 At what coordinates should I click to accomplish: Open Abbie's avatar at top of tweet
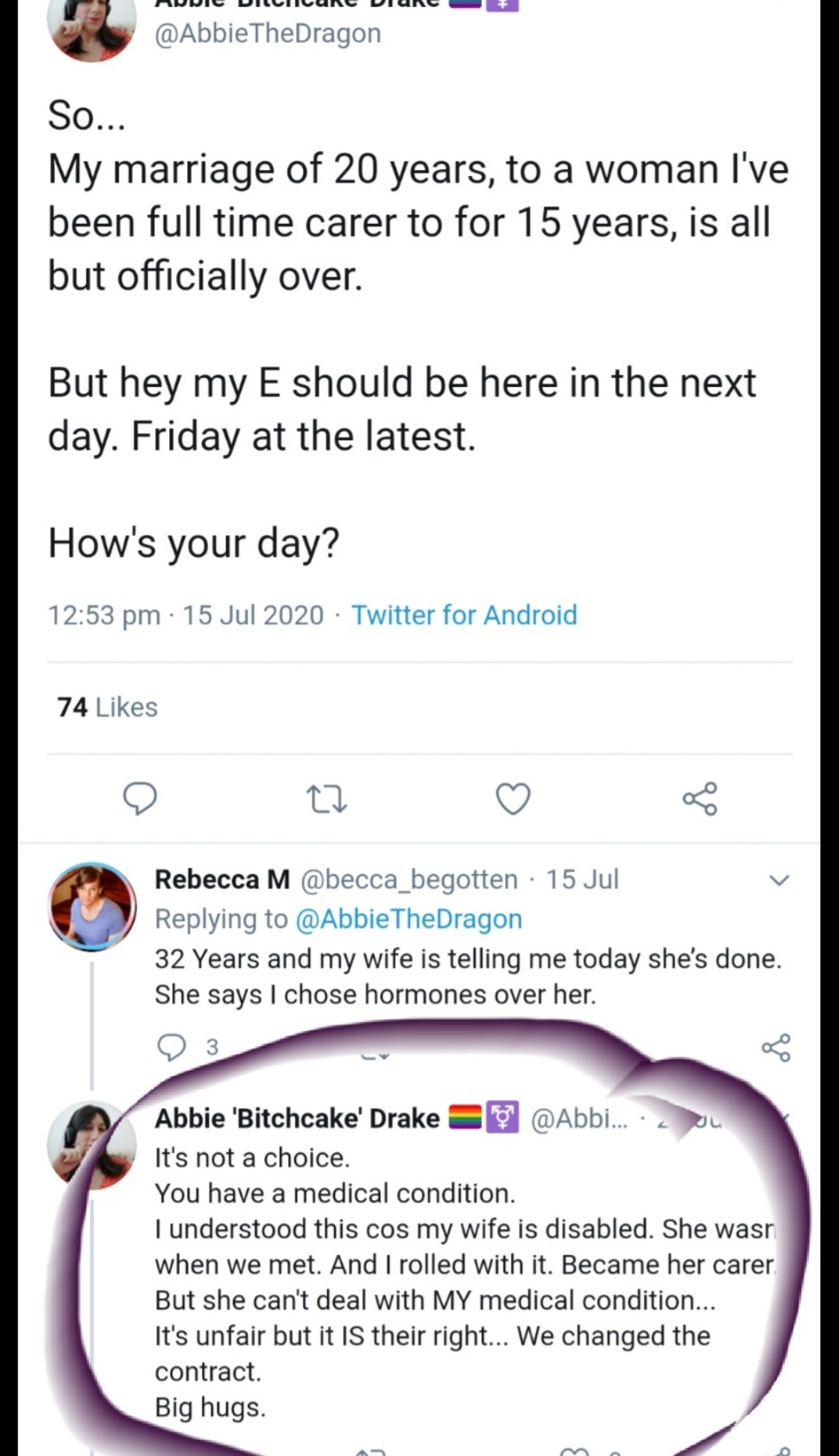click(92, 26)
